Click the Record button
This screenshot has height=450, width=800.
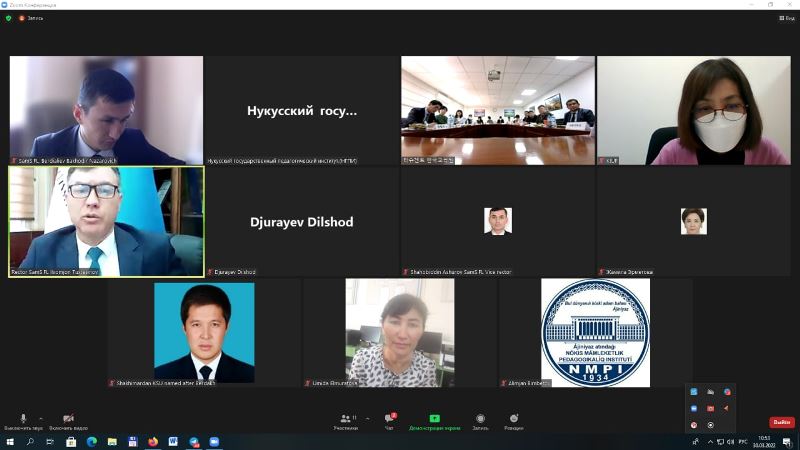tap(480, 419)
